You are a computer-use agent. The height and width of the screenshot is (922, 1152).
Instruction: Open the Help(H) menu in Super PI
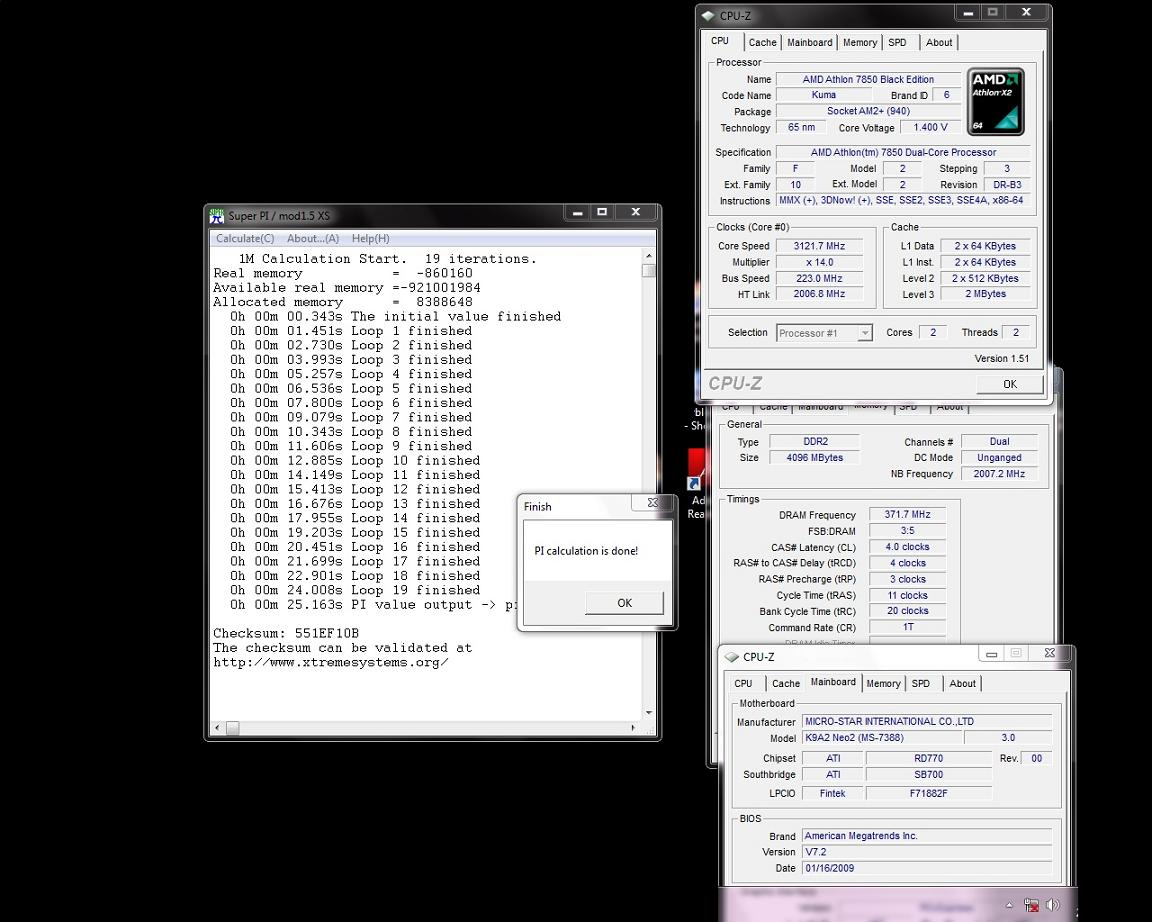tap(370, 239)
